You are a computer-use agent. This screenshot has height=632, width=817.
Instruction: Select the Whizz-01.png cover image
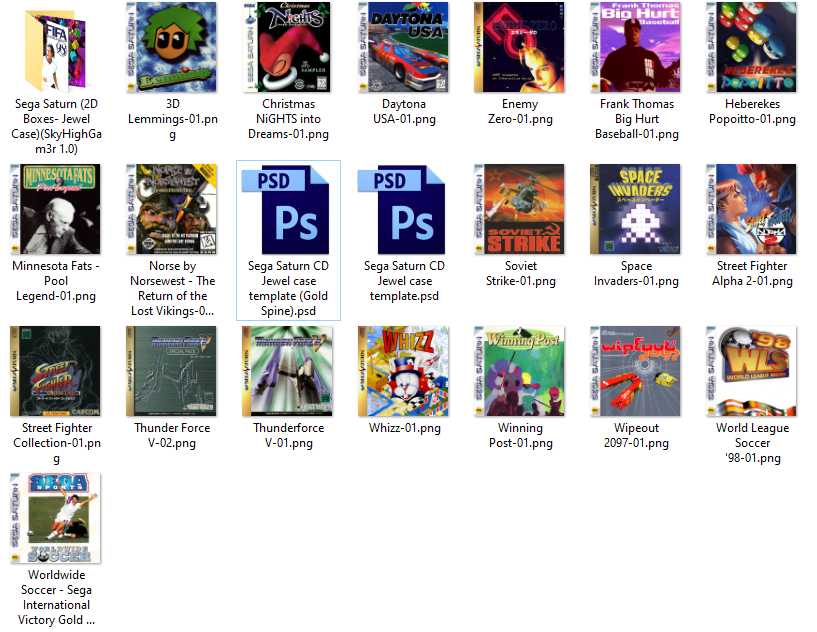pos(404,371)
